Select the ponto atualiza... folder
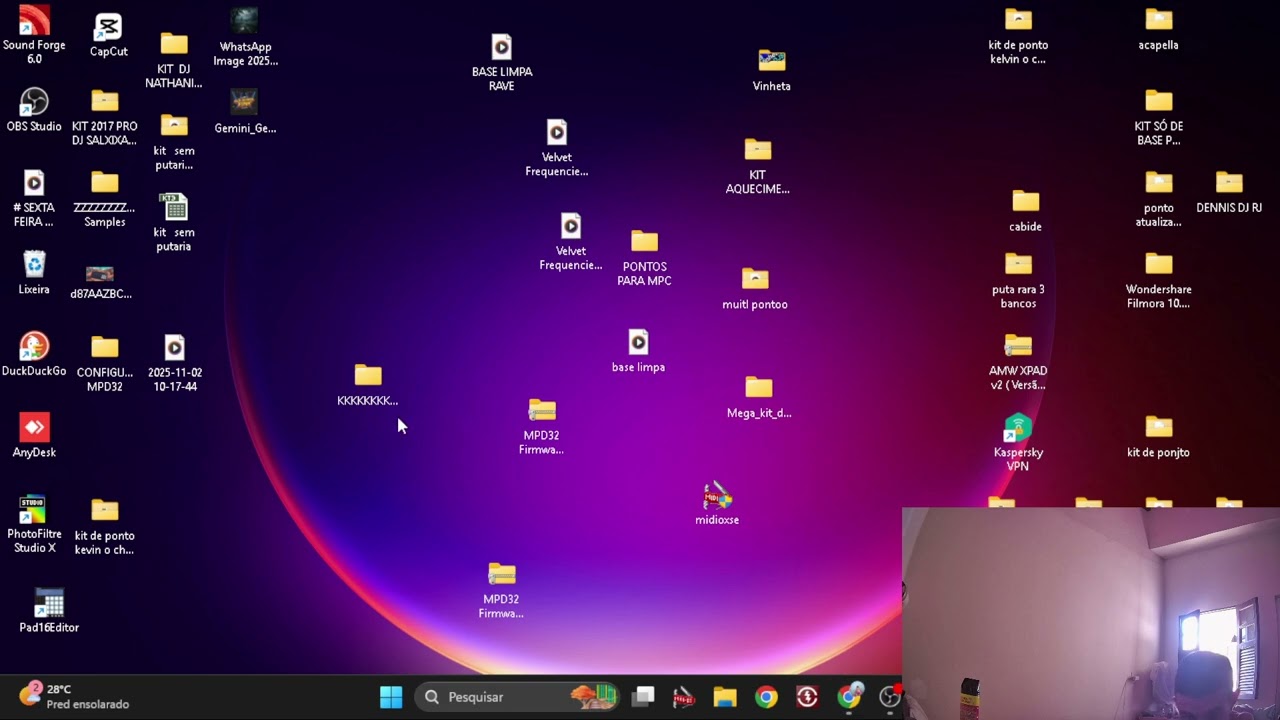 click(x=1159, y=199)
